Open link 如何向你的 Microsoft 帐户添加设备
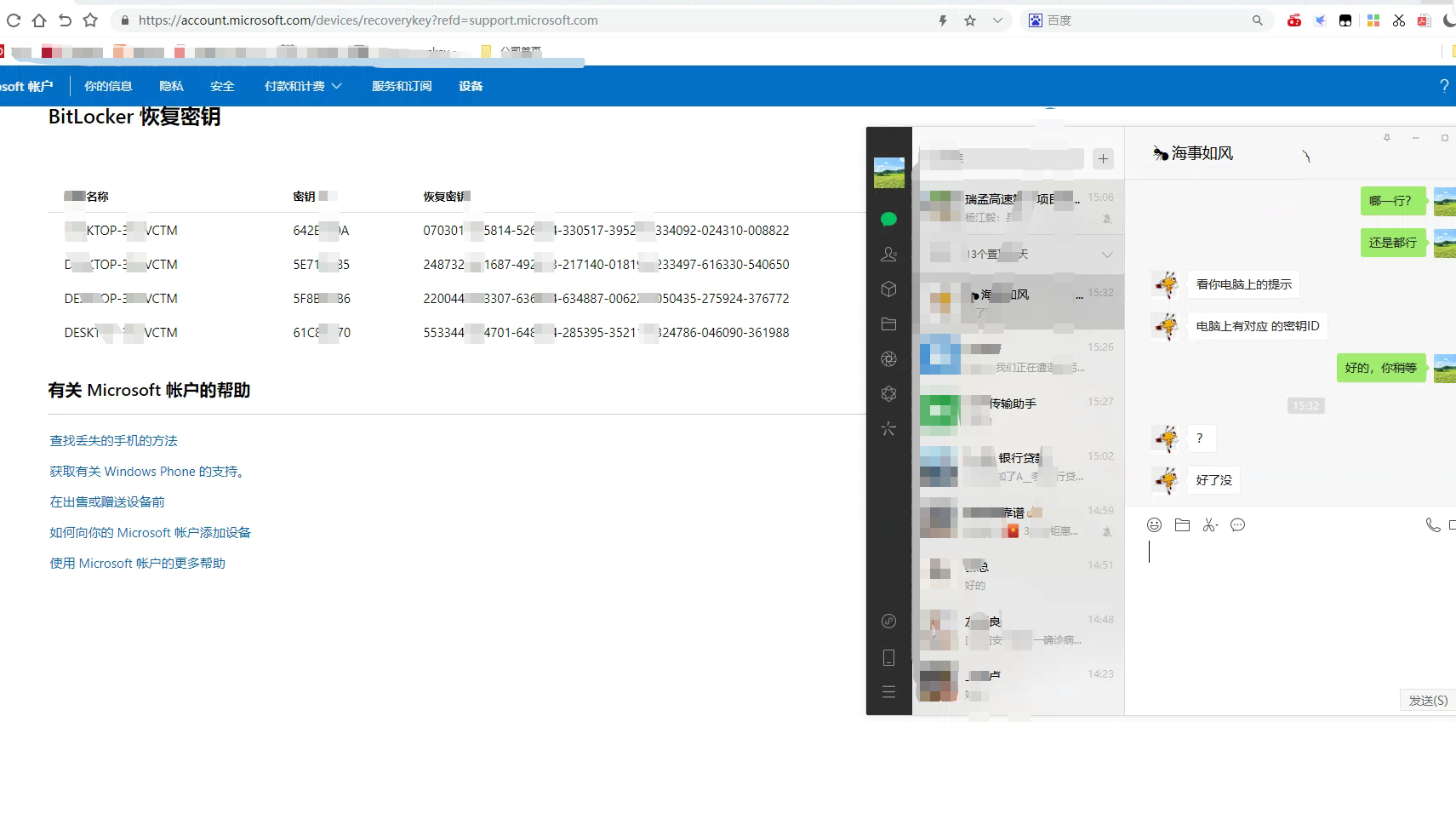Screen dimensions: 1456x819 [x=151, y=533]
